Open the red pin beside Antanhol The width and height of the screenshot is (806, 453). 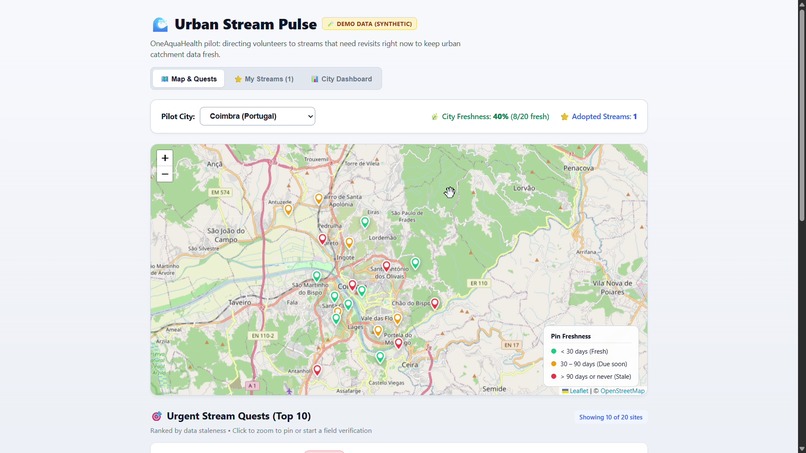click(317, 370)
